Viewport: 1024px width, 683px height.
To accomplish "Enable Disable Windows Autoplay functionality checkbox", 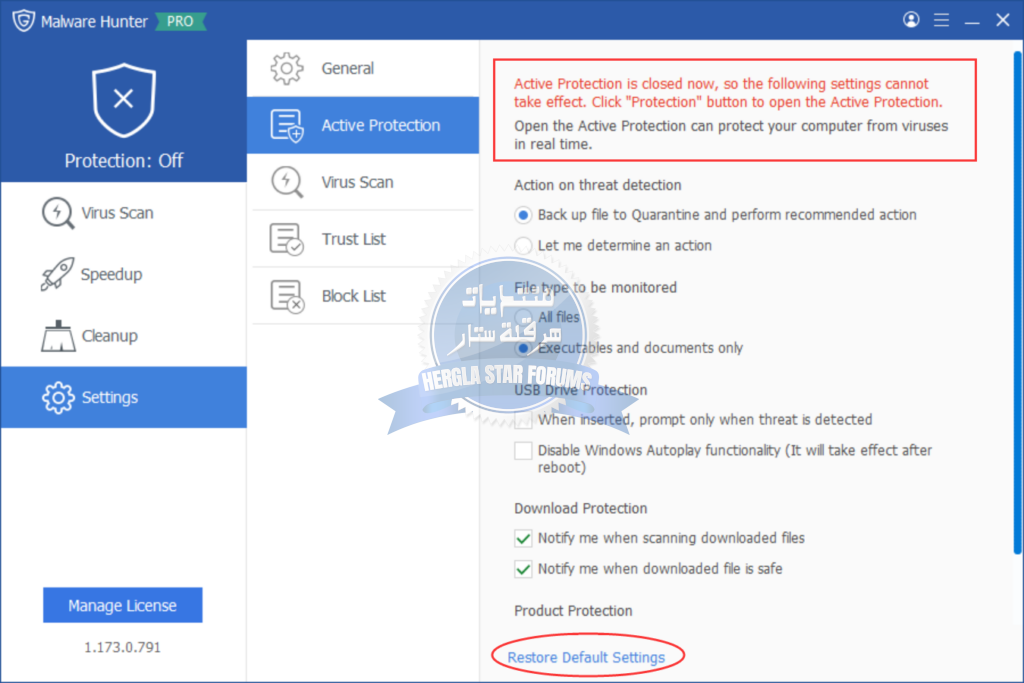I will pos(523,451).
